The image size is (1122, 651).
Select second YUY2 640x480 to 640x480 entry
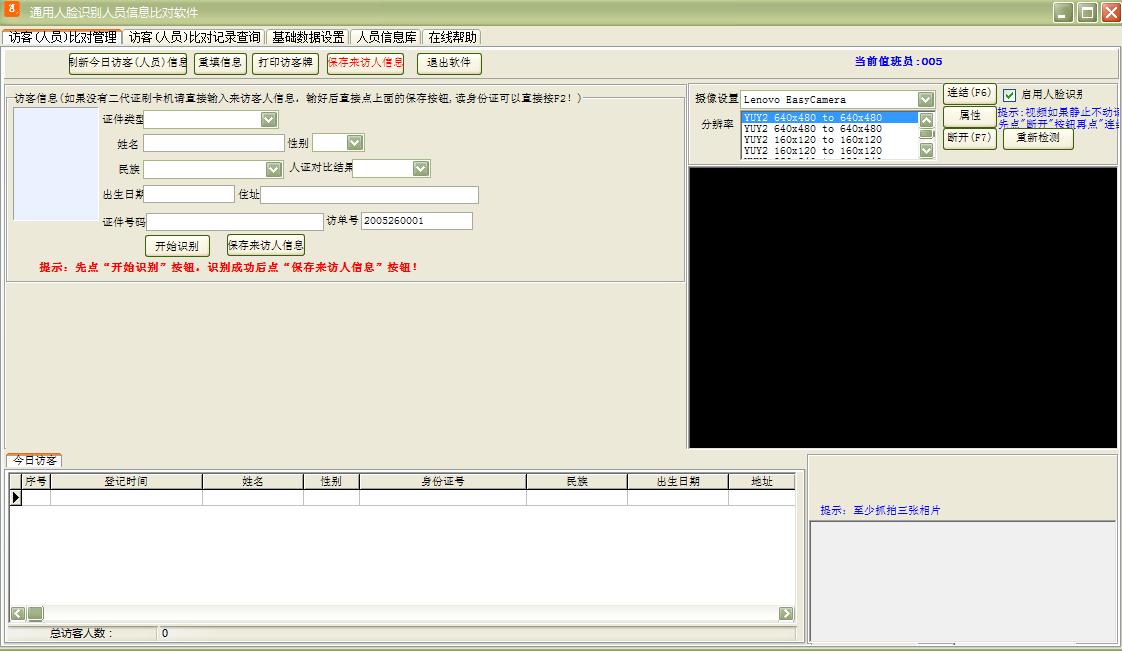829,129
